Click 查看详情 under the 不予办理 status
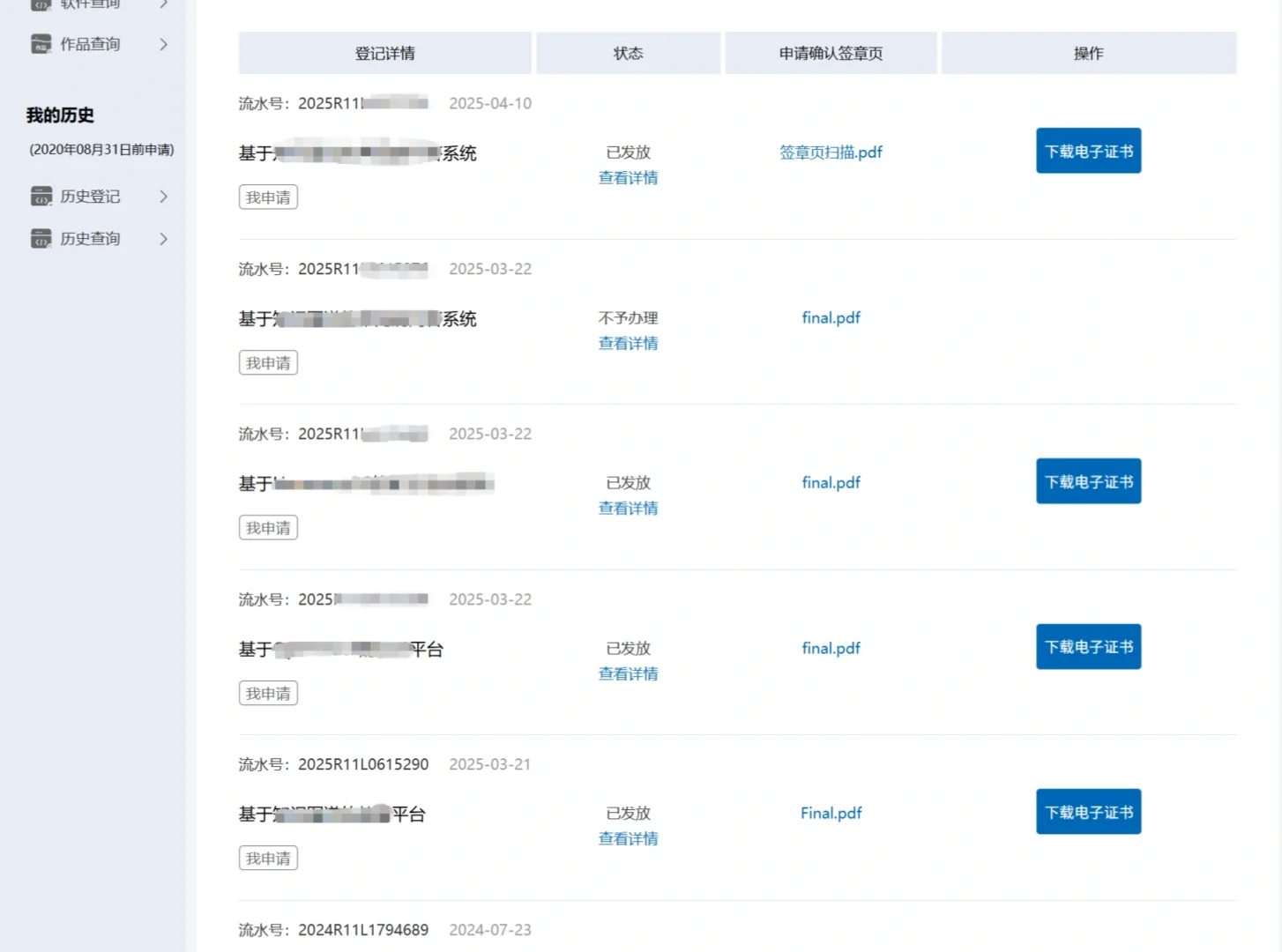Viewport: 1282px width, 952px height. pyautogui.click(x=628, y=343)
